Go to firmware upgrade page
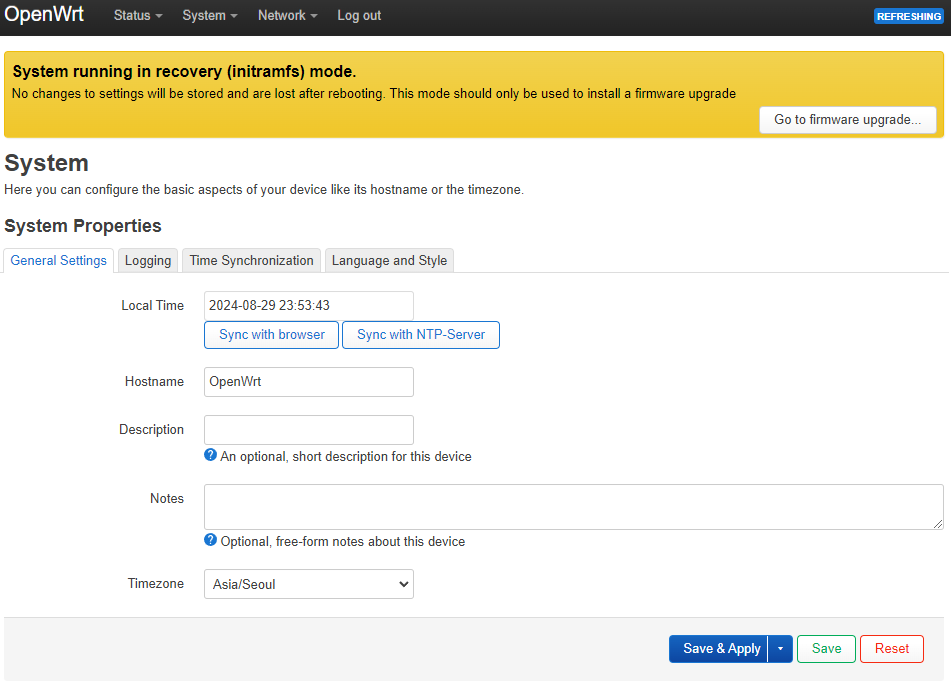The height and width of the screenshot is (688, 951). point(847,120)
